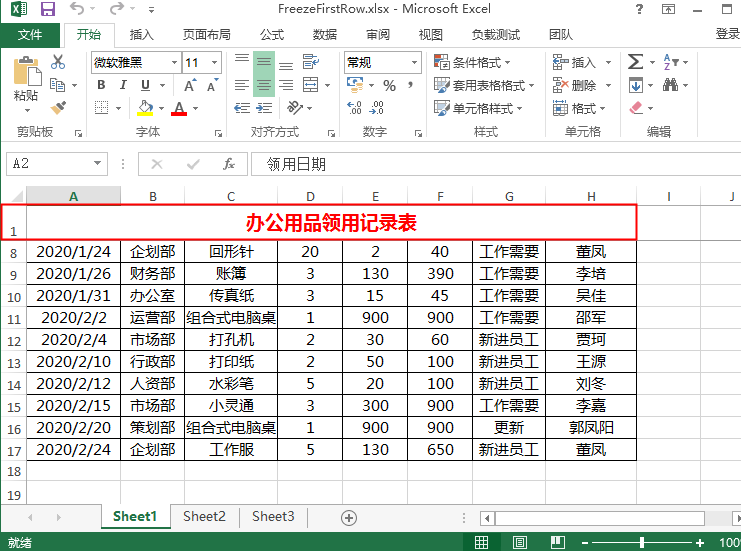Open the number format dropdown 常规
This screenshot has height=551, width=741.
[414, 62]
